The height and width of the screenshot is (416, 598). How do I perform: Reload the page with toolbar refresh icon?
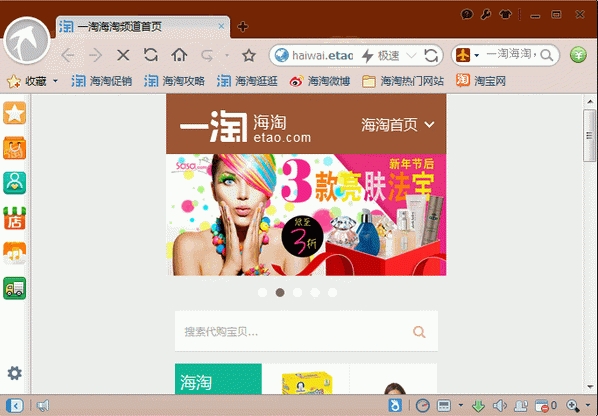click(151, 55)
